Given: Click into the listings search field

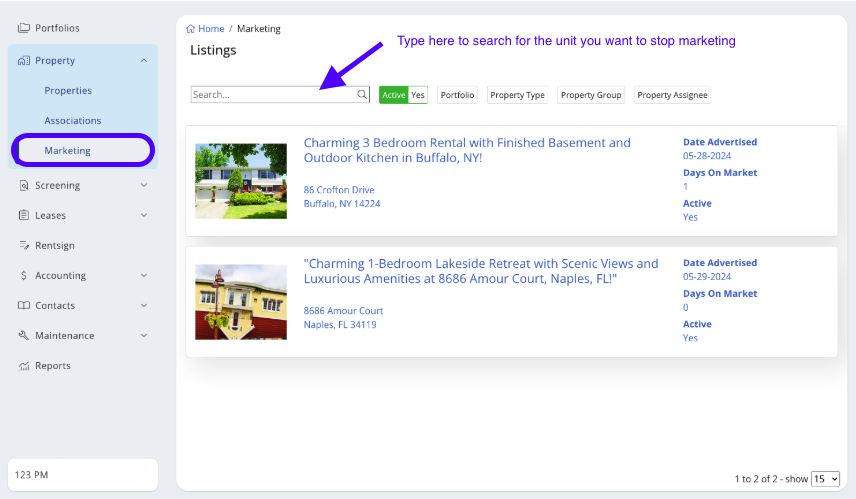Looking at the screenshot, I should click(273, 95).
